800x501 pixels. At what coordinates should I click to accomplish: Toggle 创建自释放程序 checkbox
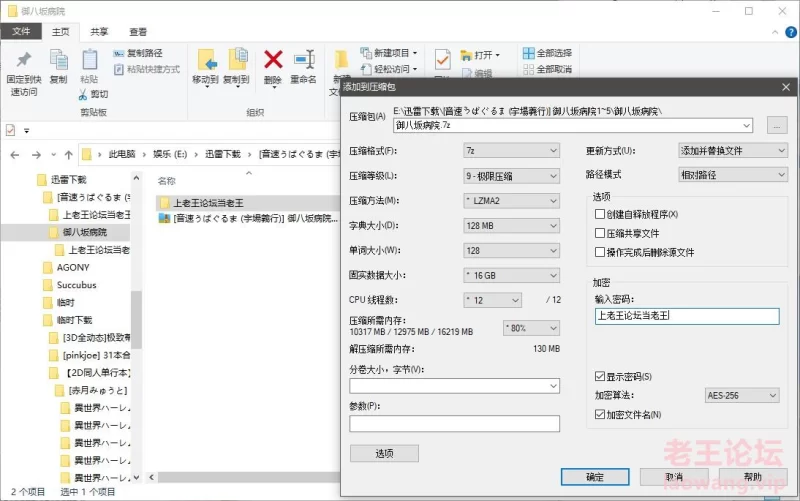click(600, 214)
